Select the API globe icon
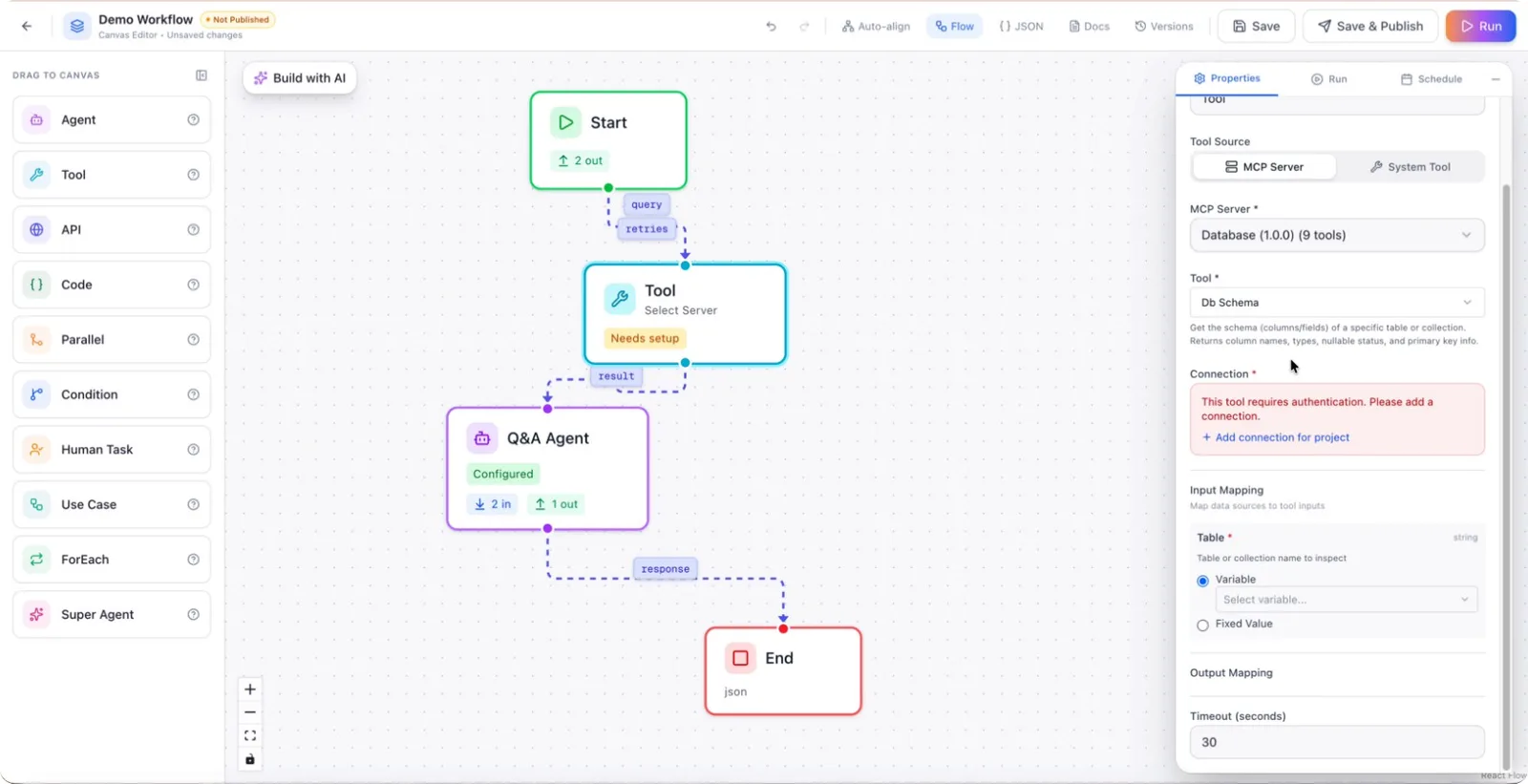 click(x=36, y=230)
